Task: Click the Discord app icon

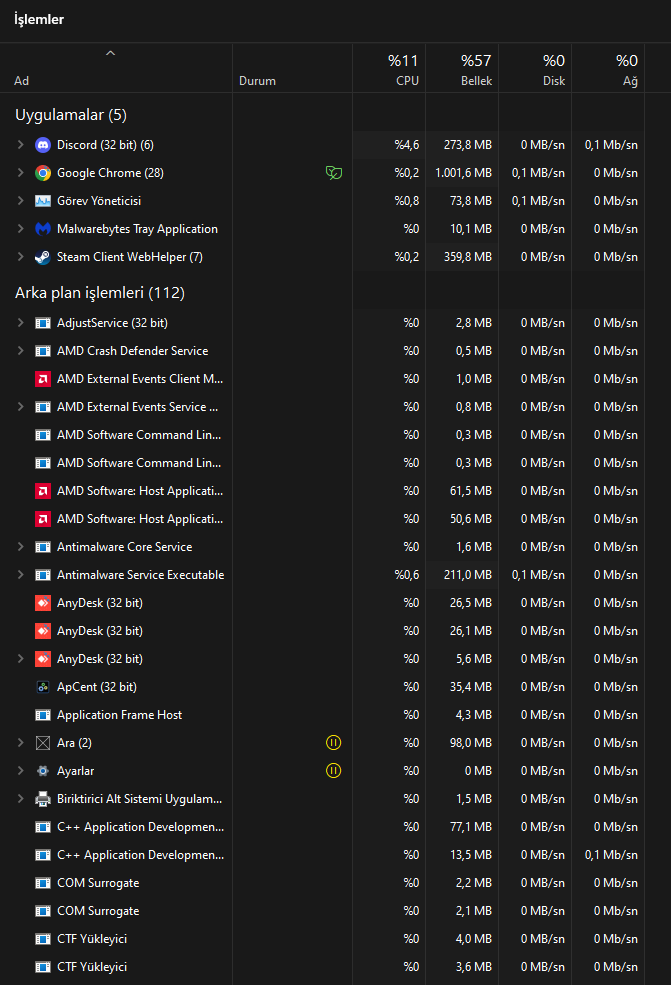Action: click(x=43, y=145)
